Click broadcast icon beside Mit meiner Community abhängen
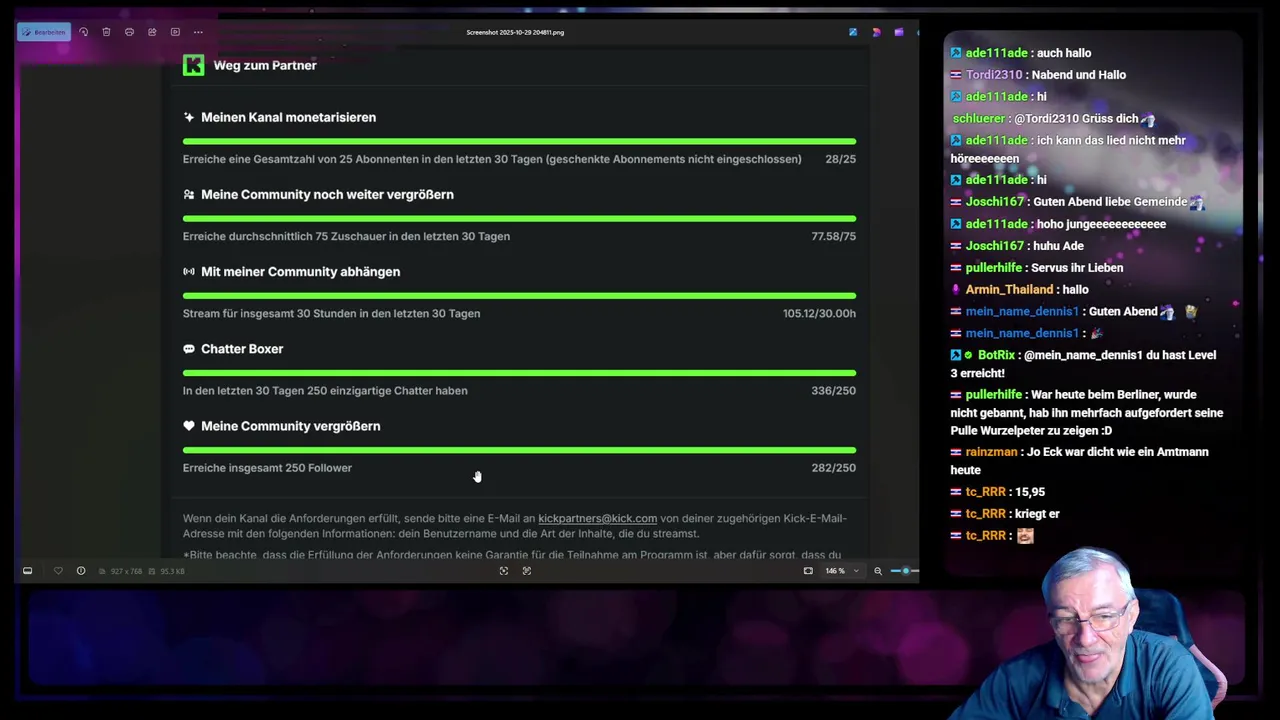This screenshot has width=1280, height=720. click(189, 272)
